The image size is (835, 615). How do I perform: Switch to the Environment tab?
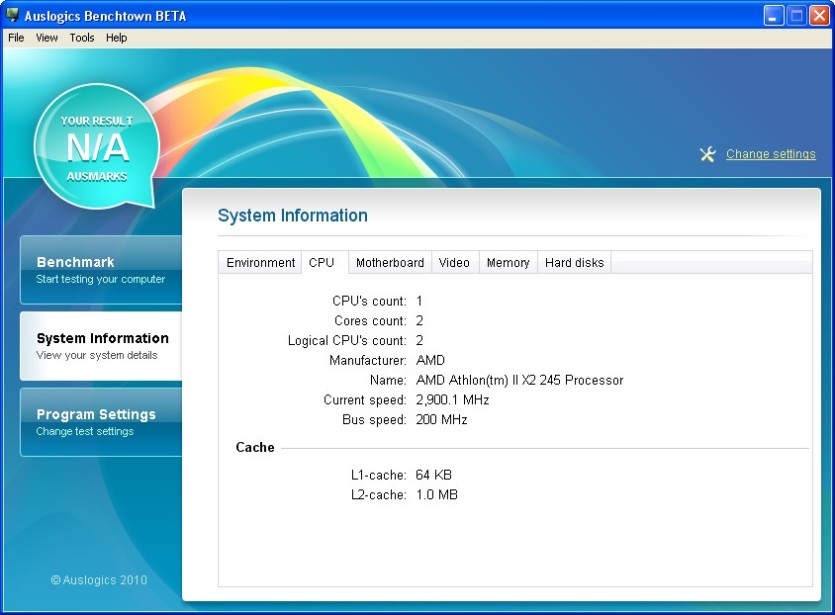260,263
